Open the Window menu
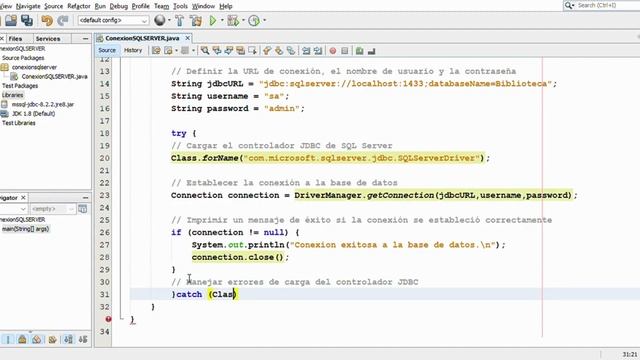This screenshot has width=640, height=360. click(x=203, y=6)
